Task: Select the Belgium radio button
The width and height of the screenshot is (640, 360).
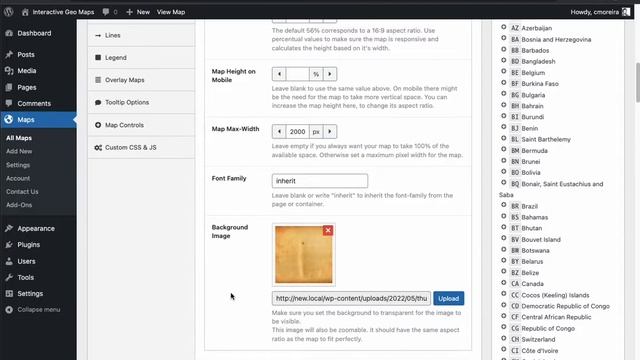Action: (504, 72)
